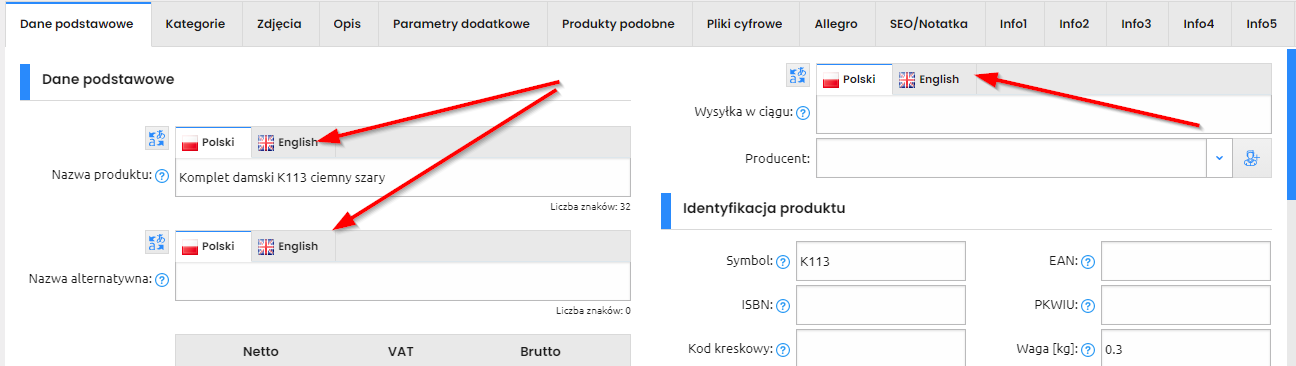Image resolution: width=1296 pixels, height=366 pixels.
Task: Open help icon for EAN field
Action: coord(1088,262)
